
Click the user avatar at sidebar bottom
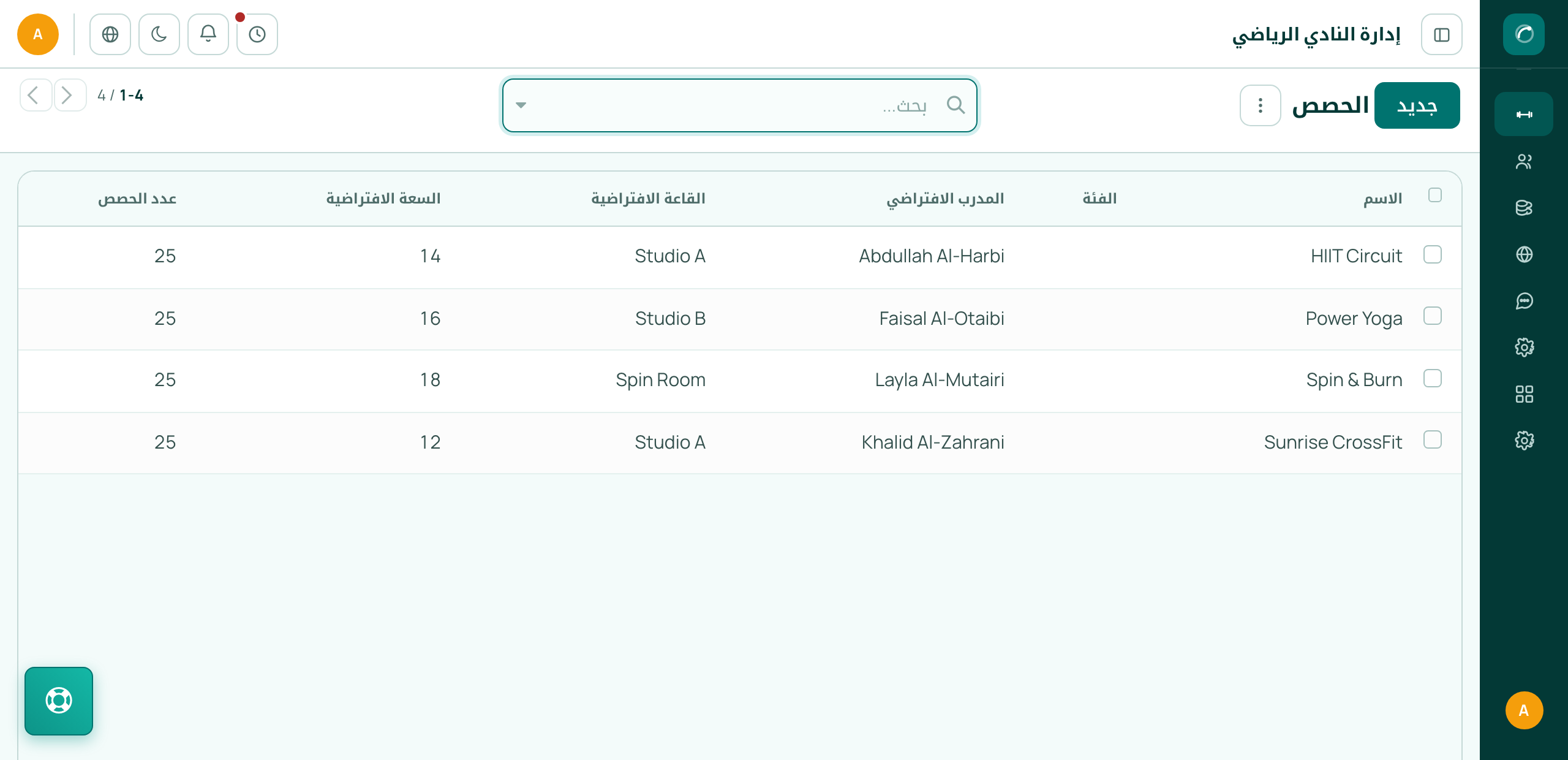(x=1523, y=710)
